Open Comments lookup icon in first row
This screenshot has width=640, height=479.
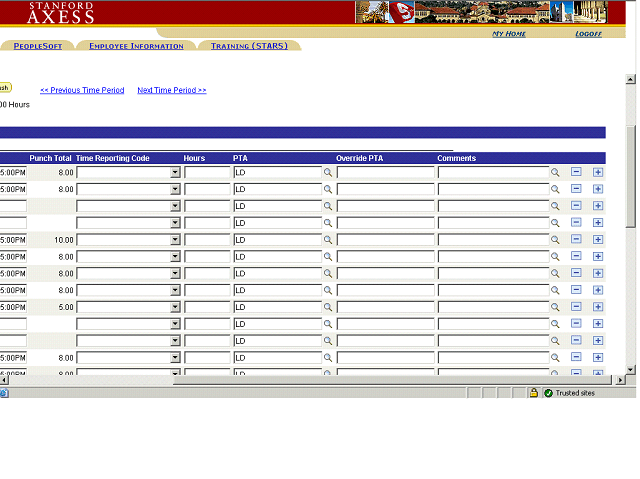click(556, 172)
